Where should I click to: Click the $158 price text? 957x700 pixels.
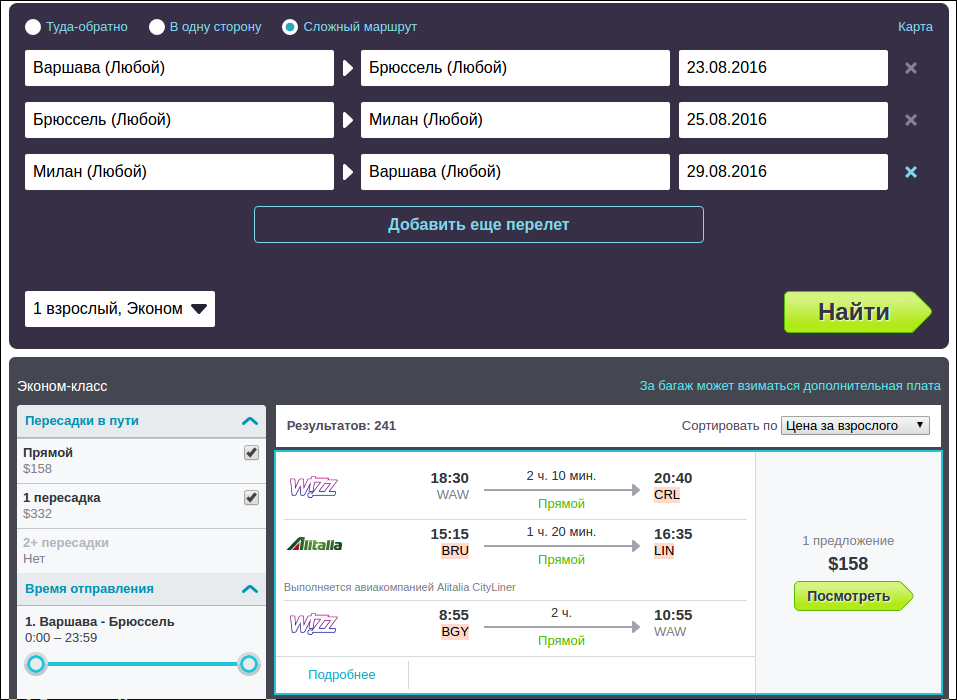pyautogui.click(x=848, y=563)
